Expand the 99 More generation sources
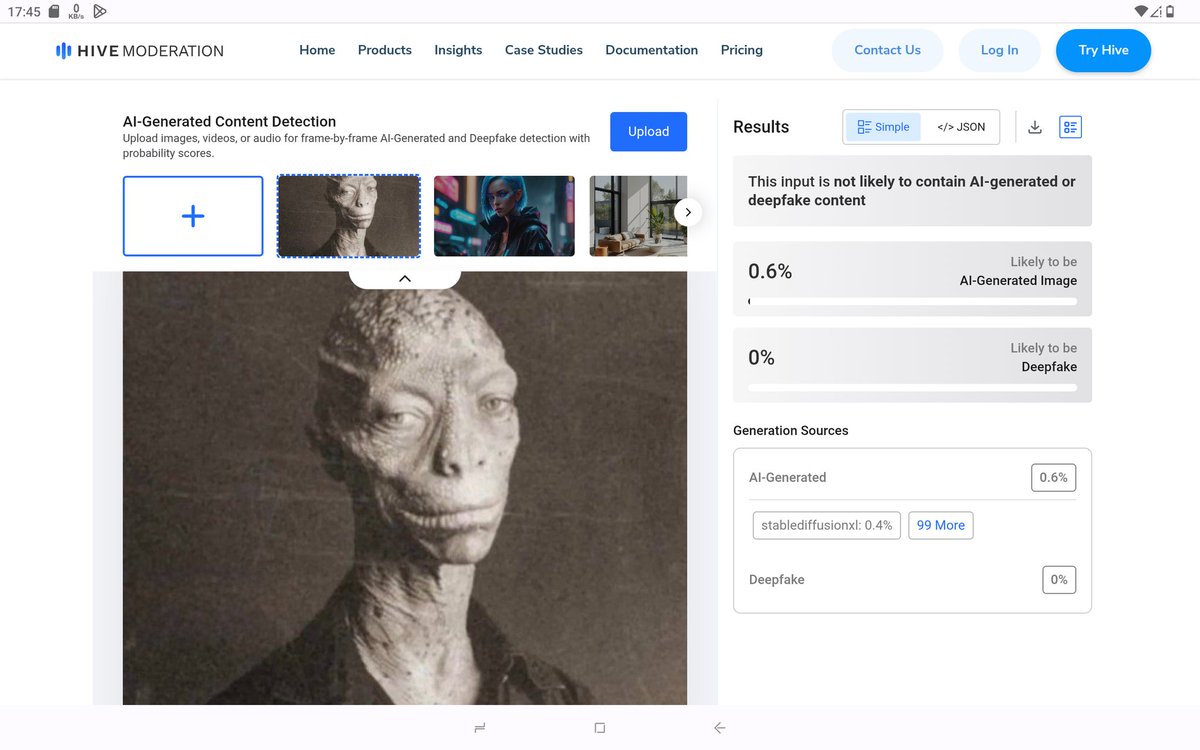The width and height of the screenshot is (1200, 750). [x=940, y=525]
